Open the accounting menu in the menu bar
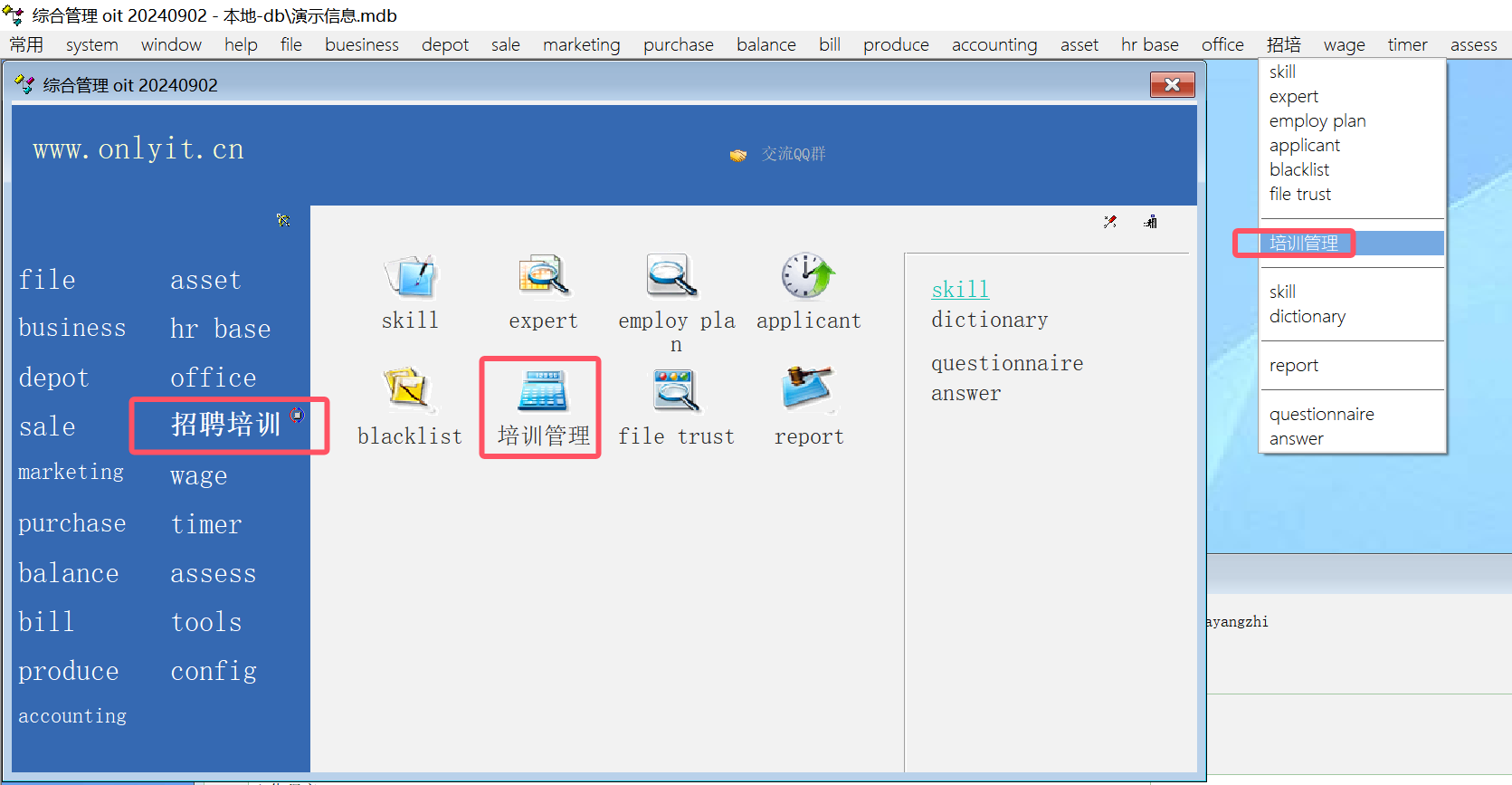The image size is (1512, 785). pos(994,45)
